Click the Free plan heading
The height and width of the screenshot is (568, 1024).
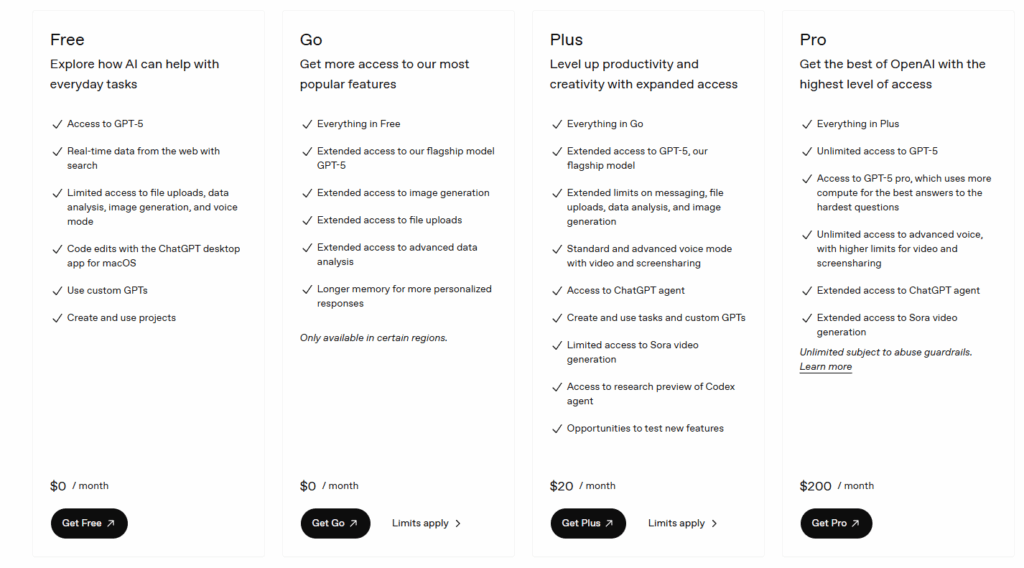(x=67, y=40)
